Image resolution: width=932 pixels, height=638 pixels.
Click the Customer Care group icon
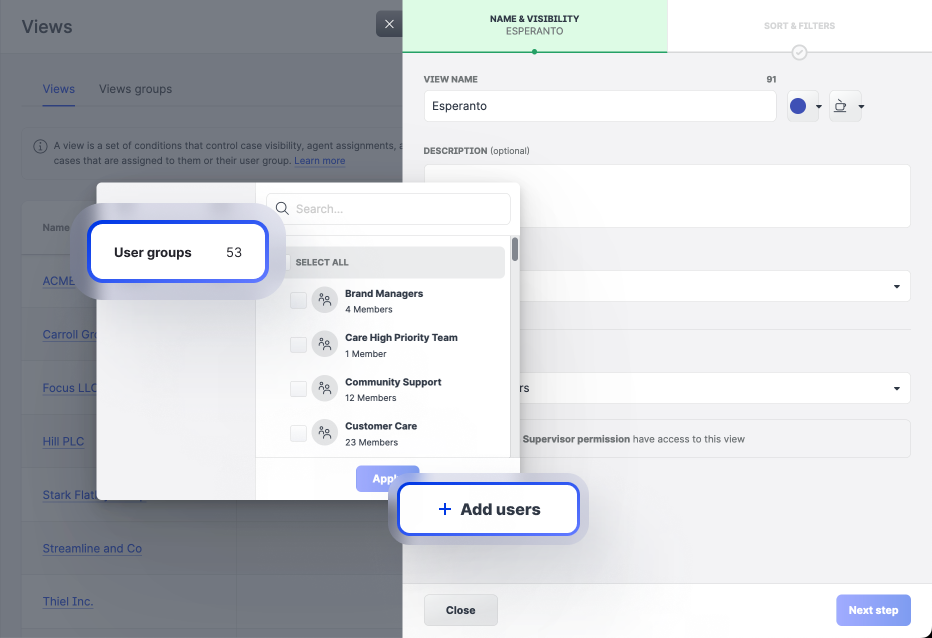point(324,433)
